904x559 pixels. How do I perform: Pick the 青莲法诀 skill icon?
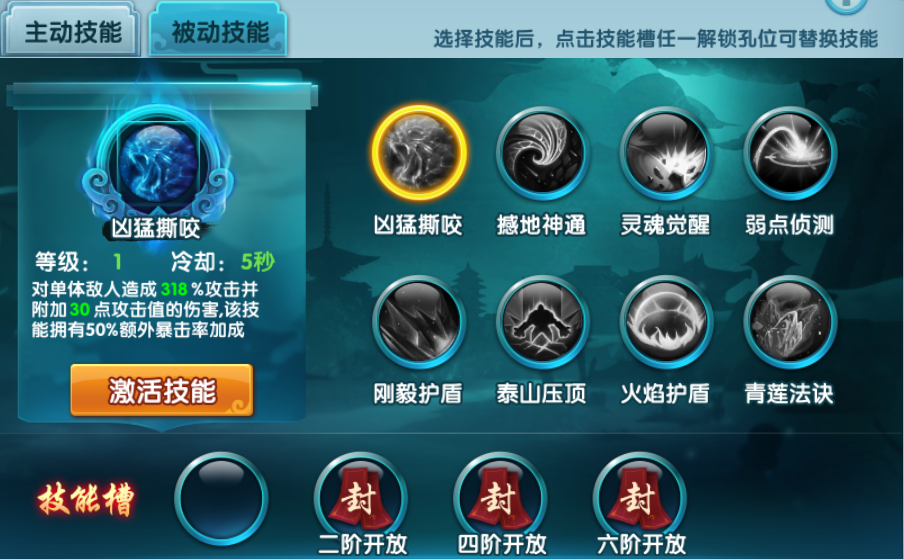click(790, 322)
